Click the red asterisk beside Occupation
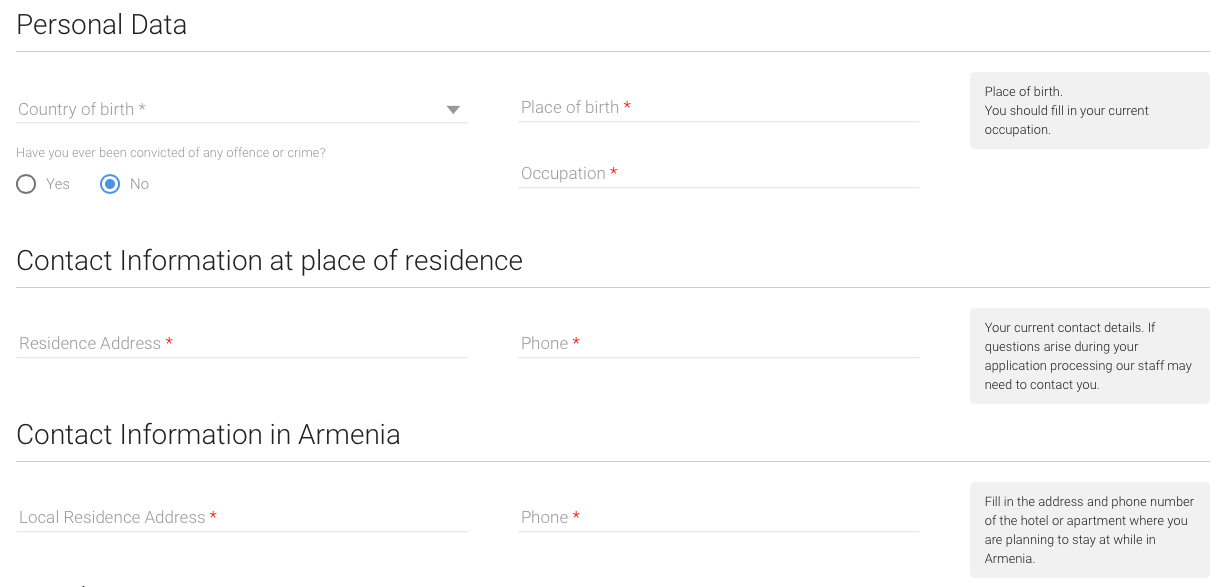Screen dimensions: 1225x587 (x=613, y=173)
